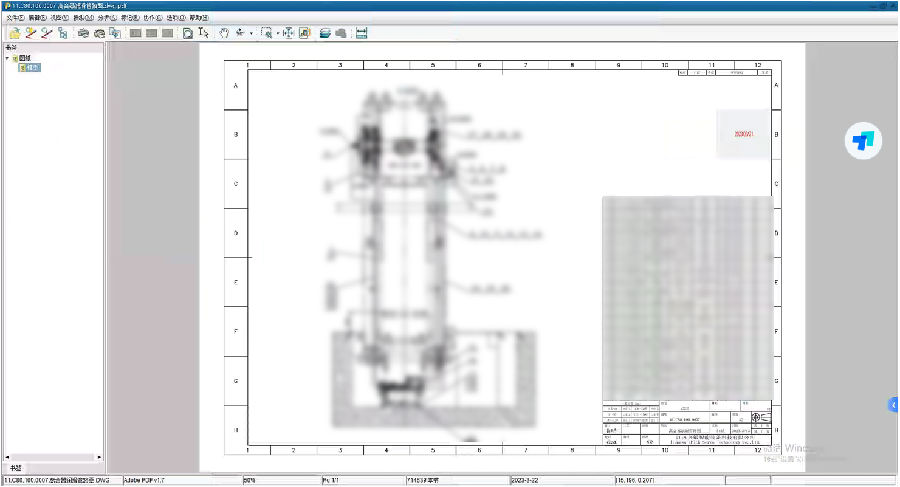
Task: Collapse the top tree node in left panel
Action: (x=8, y=58)
